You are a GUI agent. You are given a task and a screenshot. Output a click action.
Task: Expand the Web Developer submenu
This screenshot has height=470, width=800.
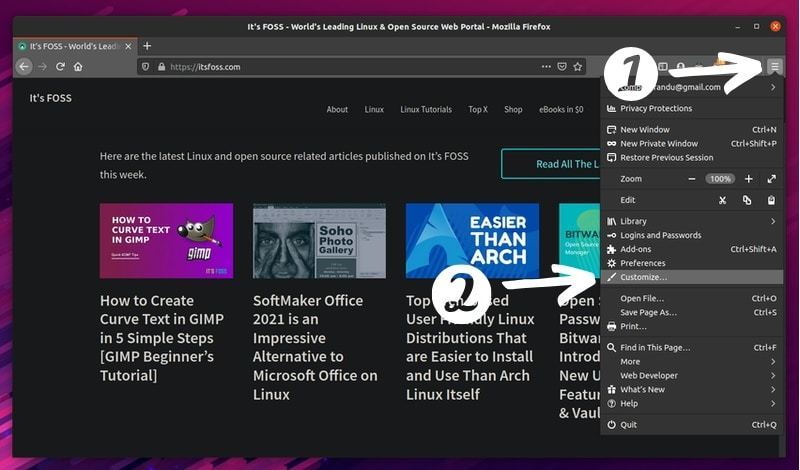692,375
